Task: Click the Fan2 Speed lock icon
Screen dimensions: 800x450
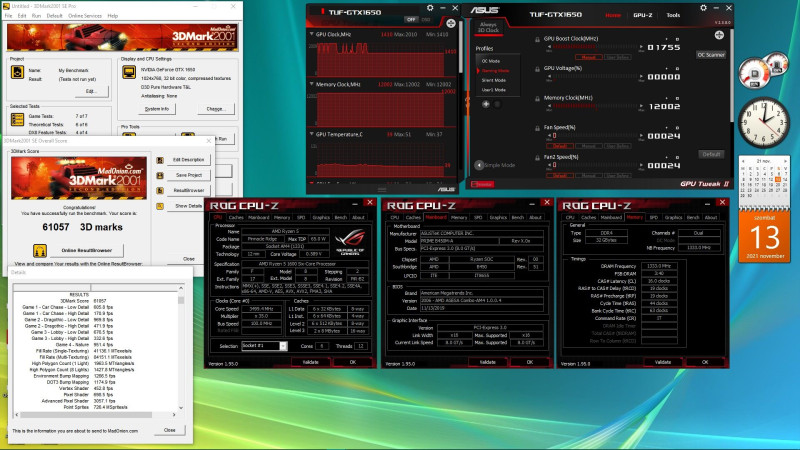Action: point(537,158)
